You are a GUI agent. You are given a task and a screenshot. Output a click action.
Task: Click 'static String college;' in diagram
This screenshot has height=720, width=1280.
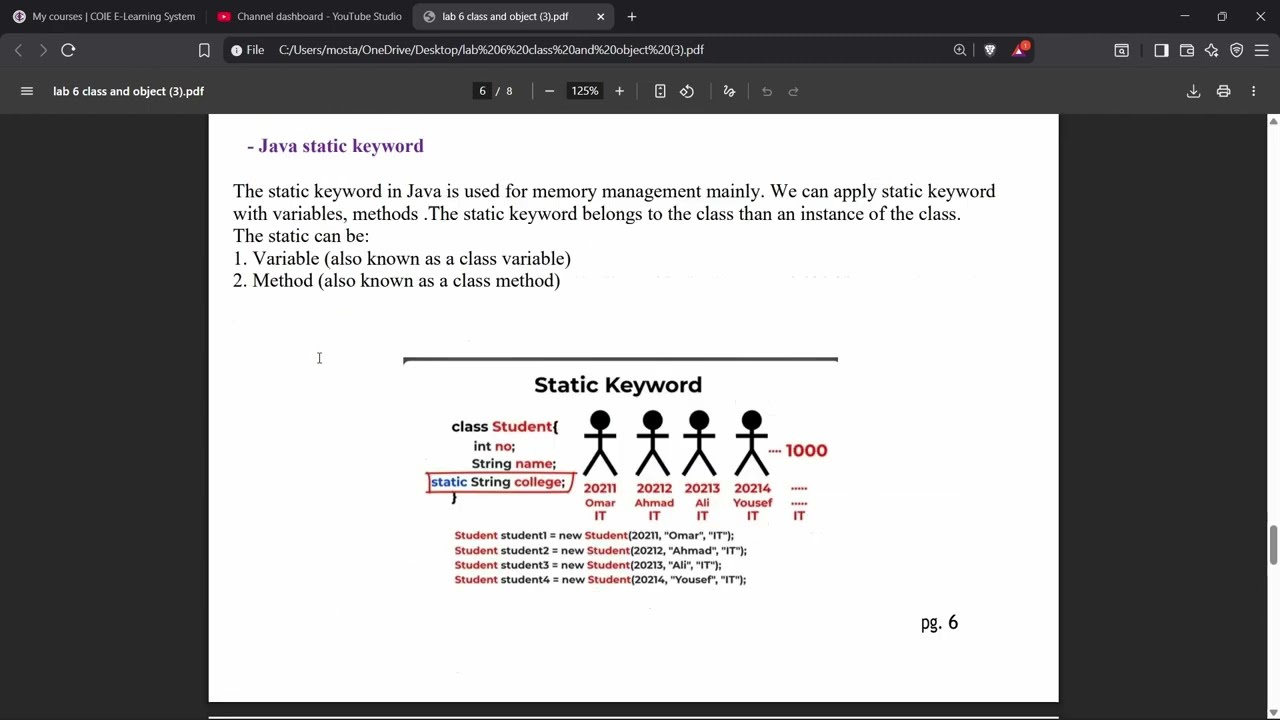pyautogui.click(x=498, y=482)
